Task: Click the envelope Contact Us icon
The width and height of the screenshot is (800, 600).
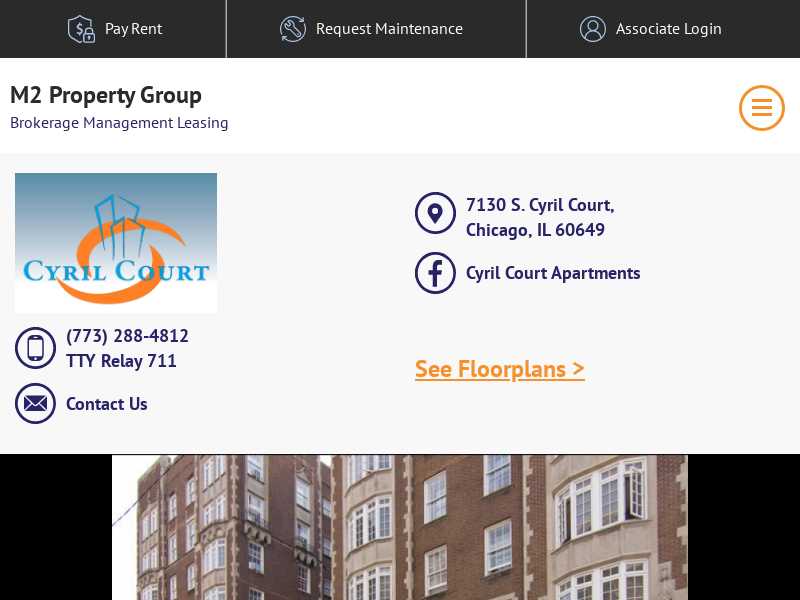Action: 35,404
